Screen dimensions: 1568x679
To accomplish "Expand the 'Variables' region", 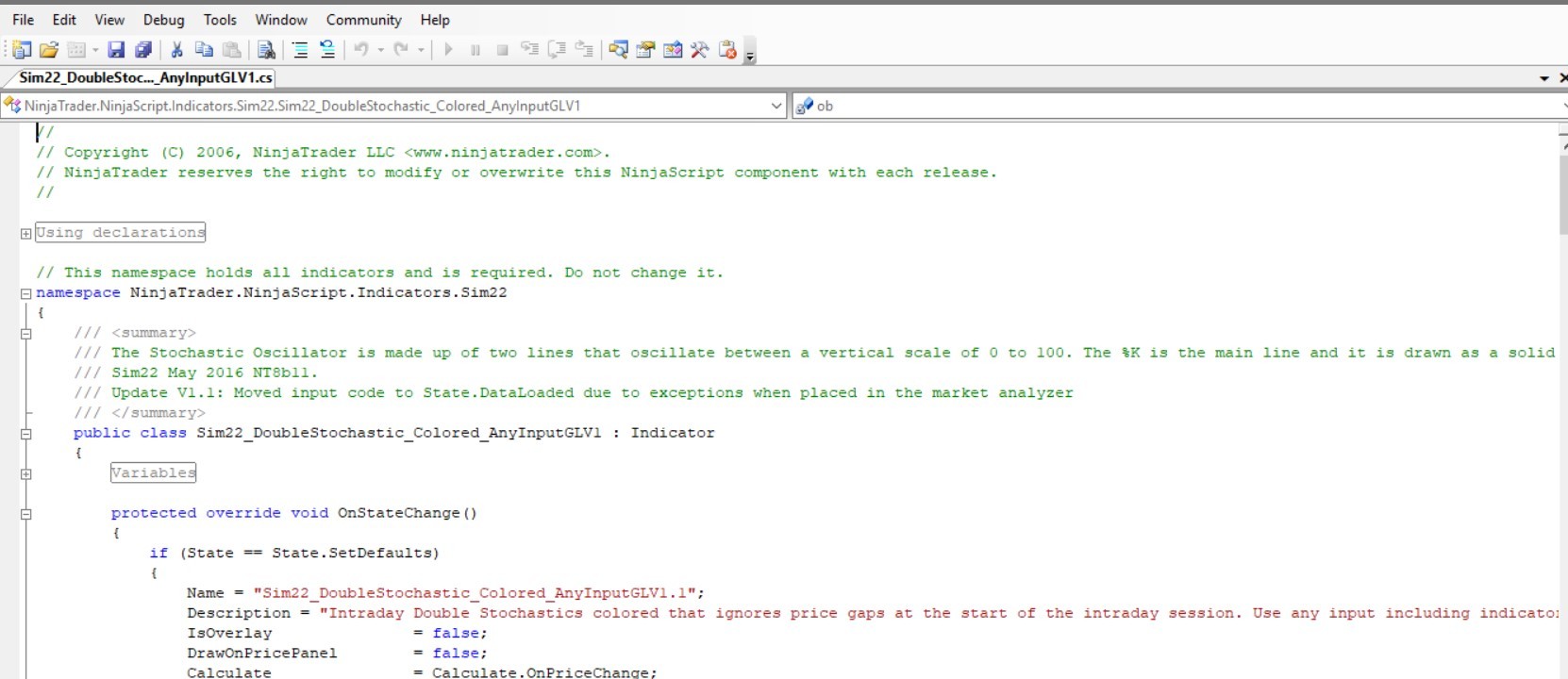I will 25,473.
